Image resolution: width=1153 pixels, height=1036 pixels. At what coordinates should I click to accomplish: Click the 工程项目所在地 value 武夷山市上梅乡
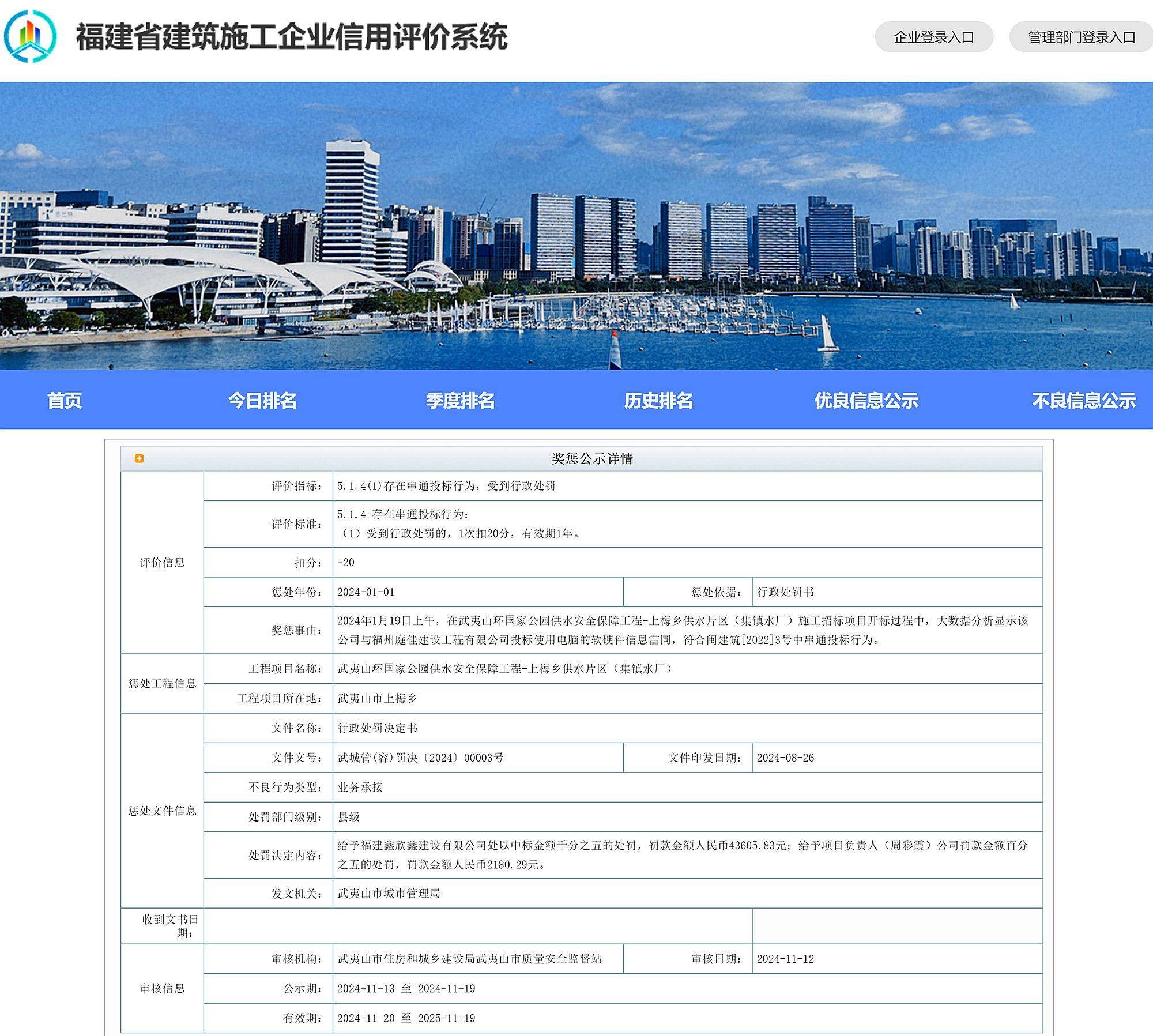[377, 698]
